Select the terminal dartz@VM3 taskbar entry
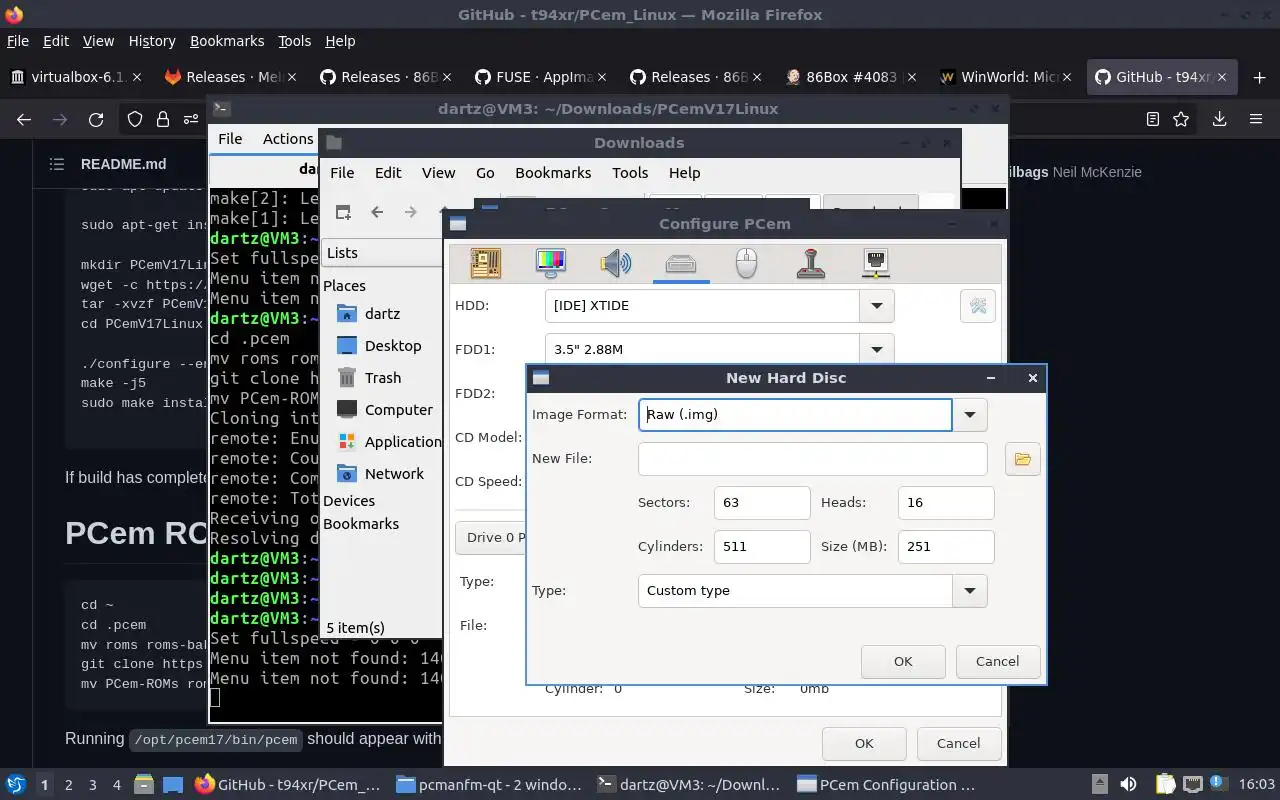1280x800 pixels. coord(688,785)
